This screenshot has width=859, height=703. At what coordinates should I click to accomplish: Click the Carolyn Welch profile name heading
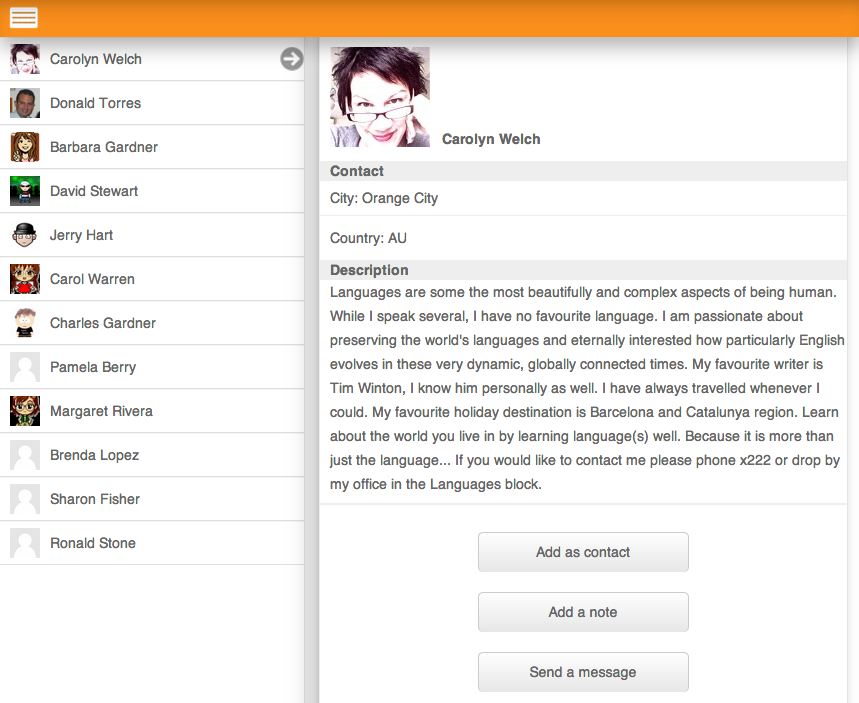coord(491,139)
